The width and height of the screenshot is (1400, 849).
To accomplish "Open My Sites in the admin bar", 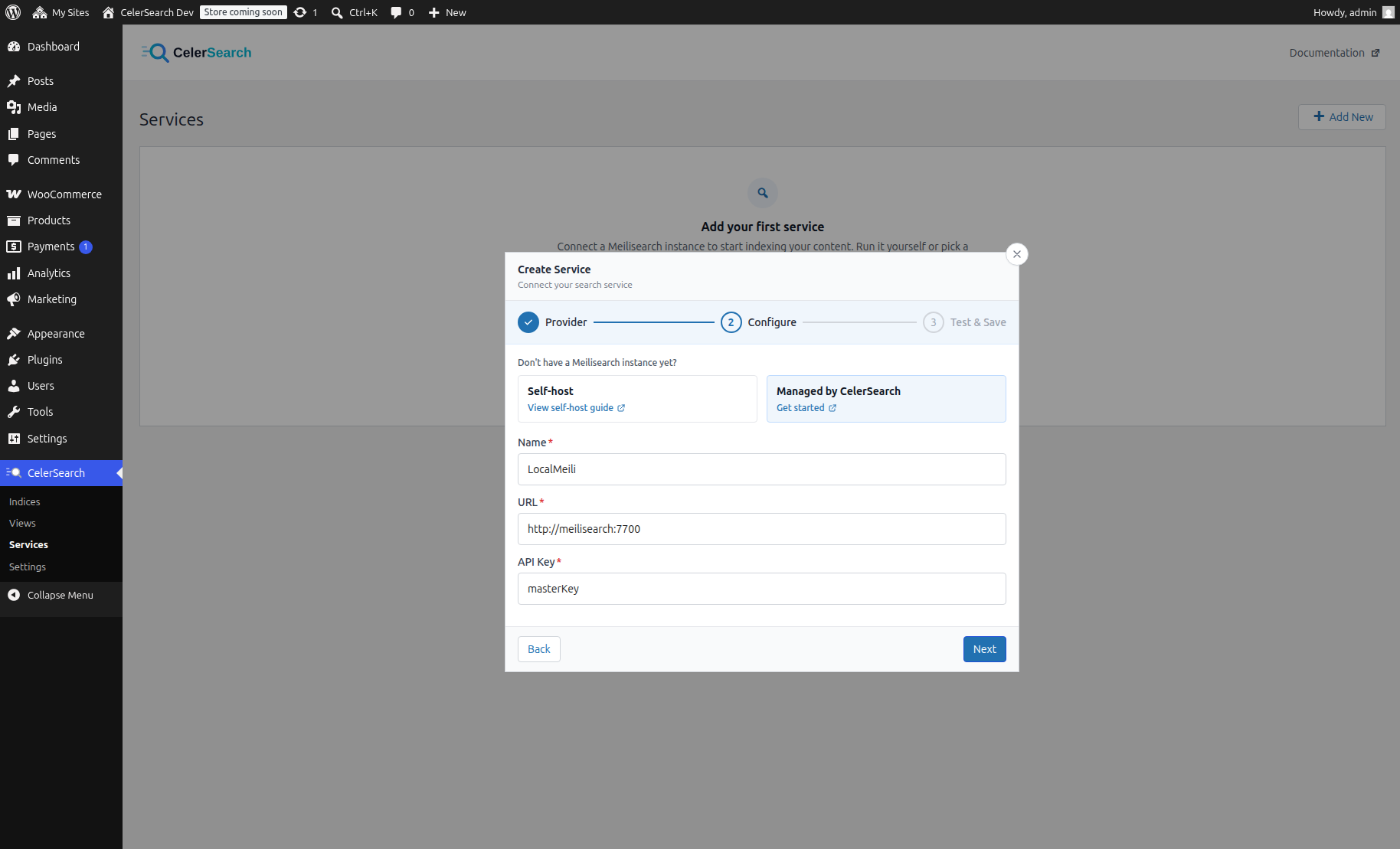I will pos(61,12).
